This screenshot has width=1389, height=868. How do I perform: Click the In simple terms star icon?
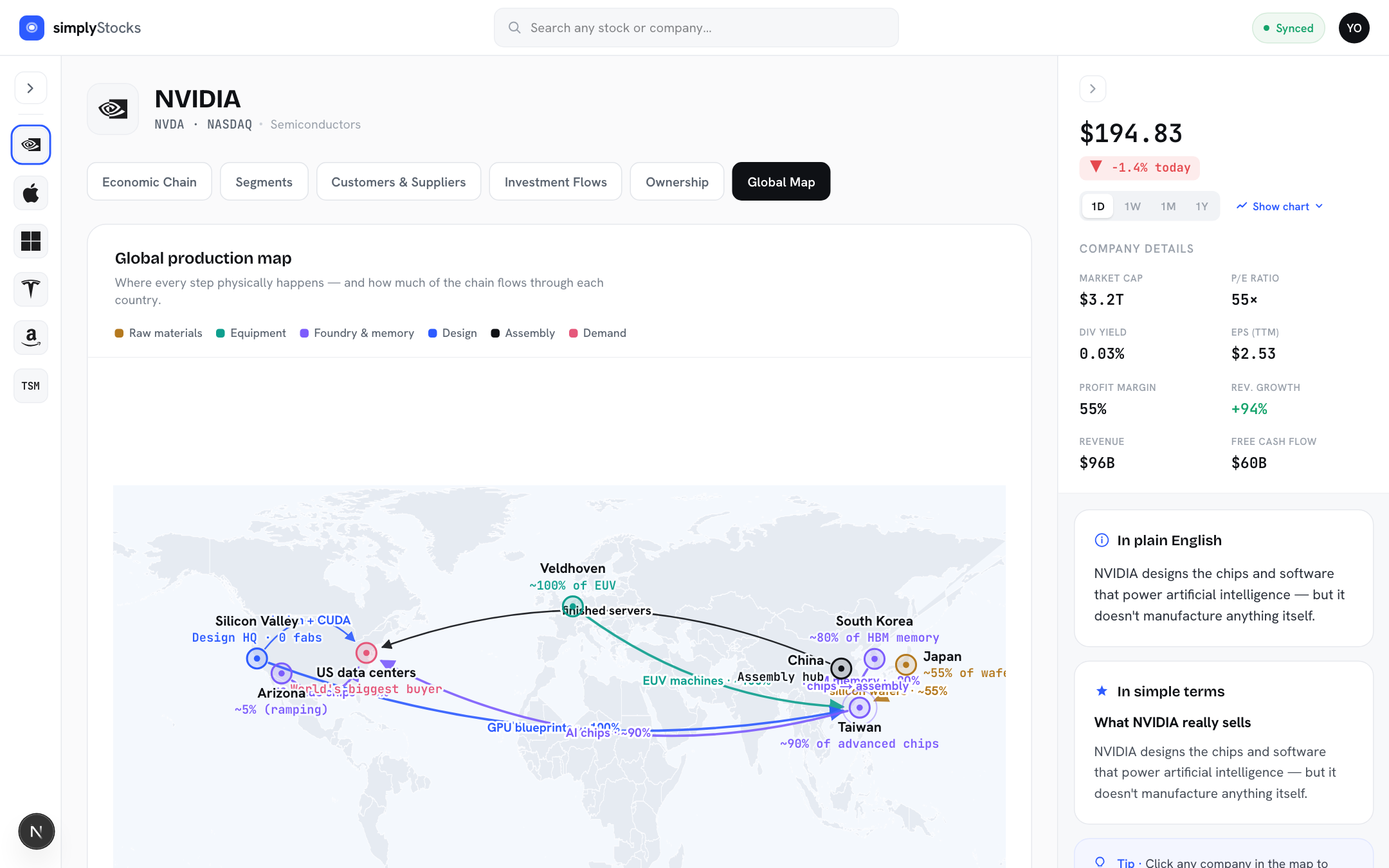(1102, 691)
